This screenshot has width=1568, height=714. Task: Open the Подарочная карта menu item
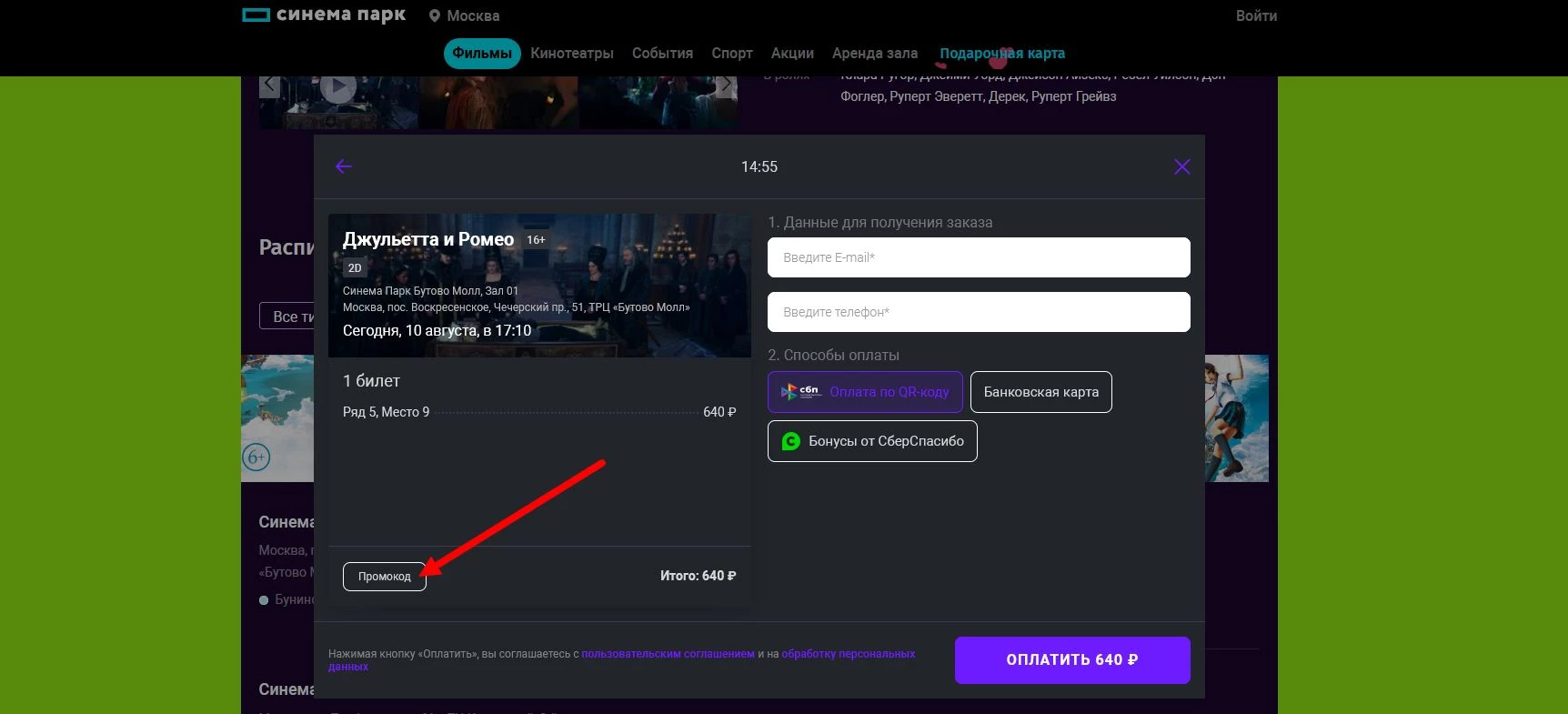(1002, 54)
